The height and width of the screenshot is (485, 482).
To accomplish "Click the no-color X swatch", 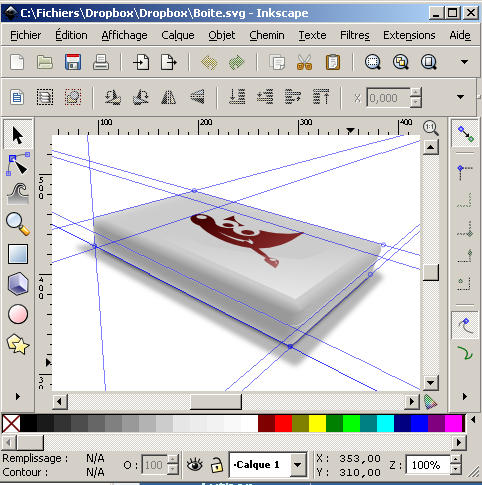I will [x=11, y=423].
